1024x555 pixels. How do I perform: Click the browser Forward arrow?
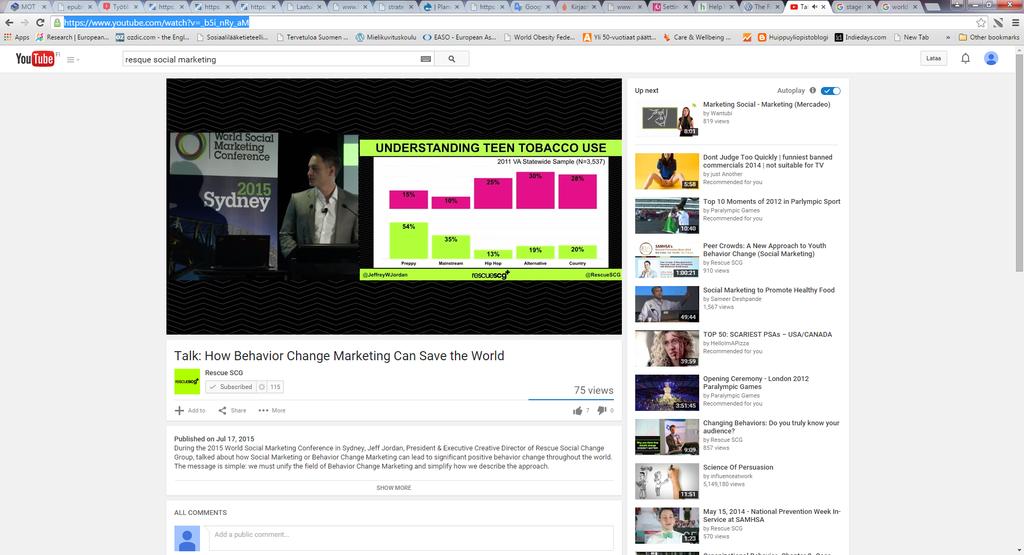pos(24,23)
